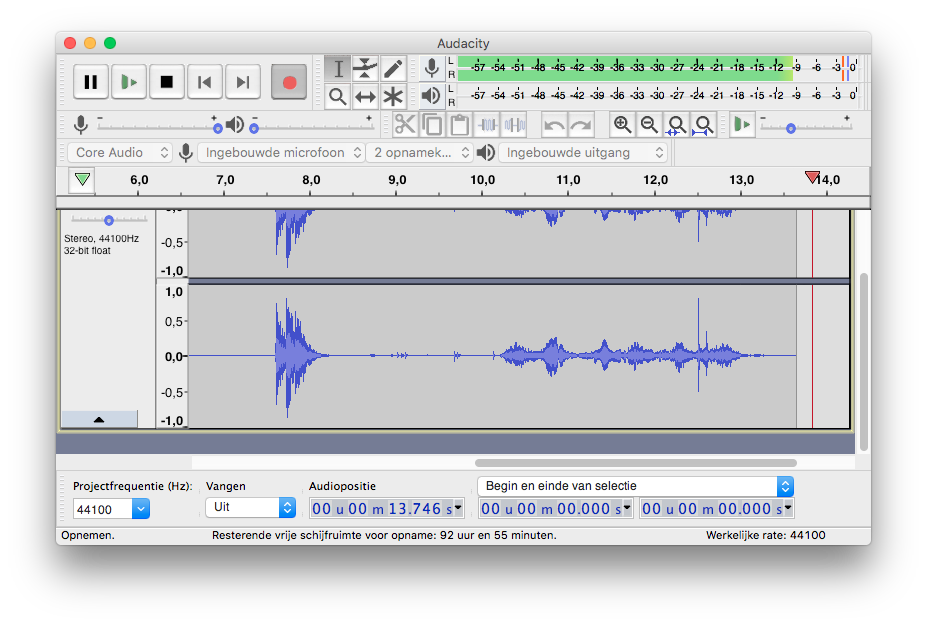The width and height of the screenshot is (927, 625).
Task: Select the Envelope tool
Action: coord(365,68)
